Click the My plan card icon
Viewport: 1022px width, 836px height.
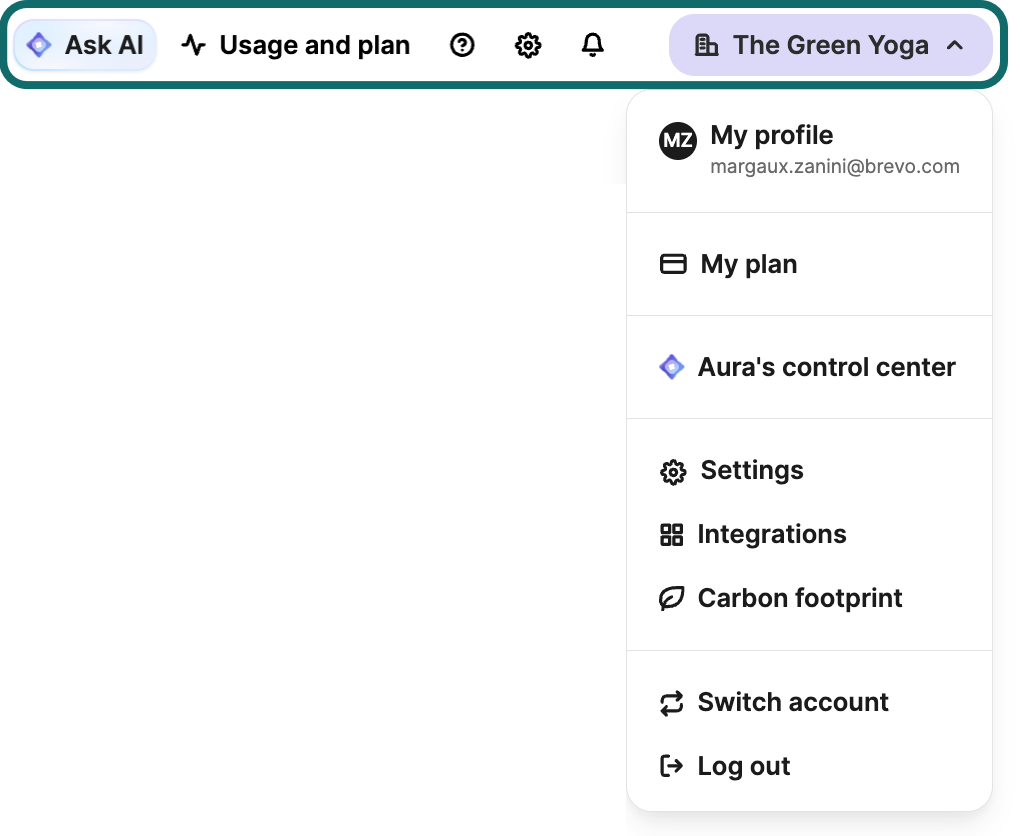pyautogui.click(x=673, y=264)
